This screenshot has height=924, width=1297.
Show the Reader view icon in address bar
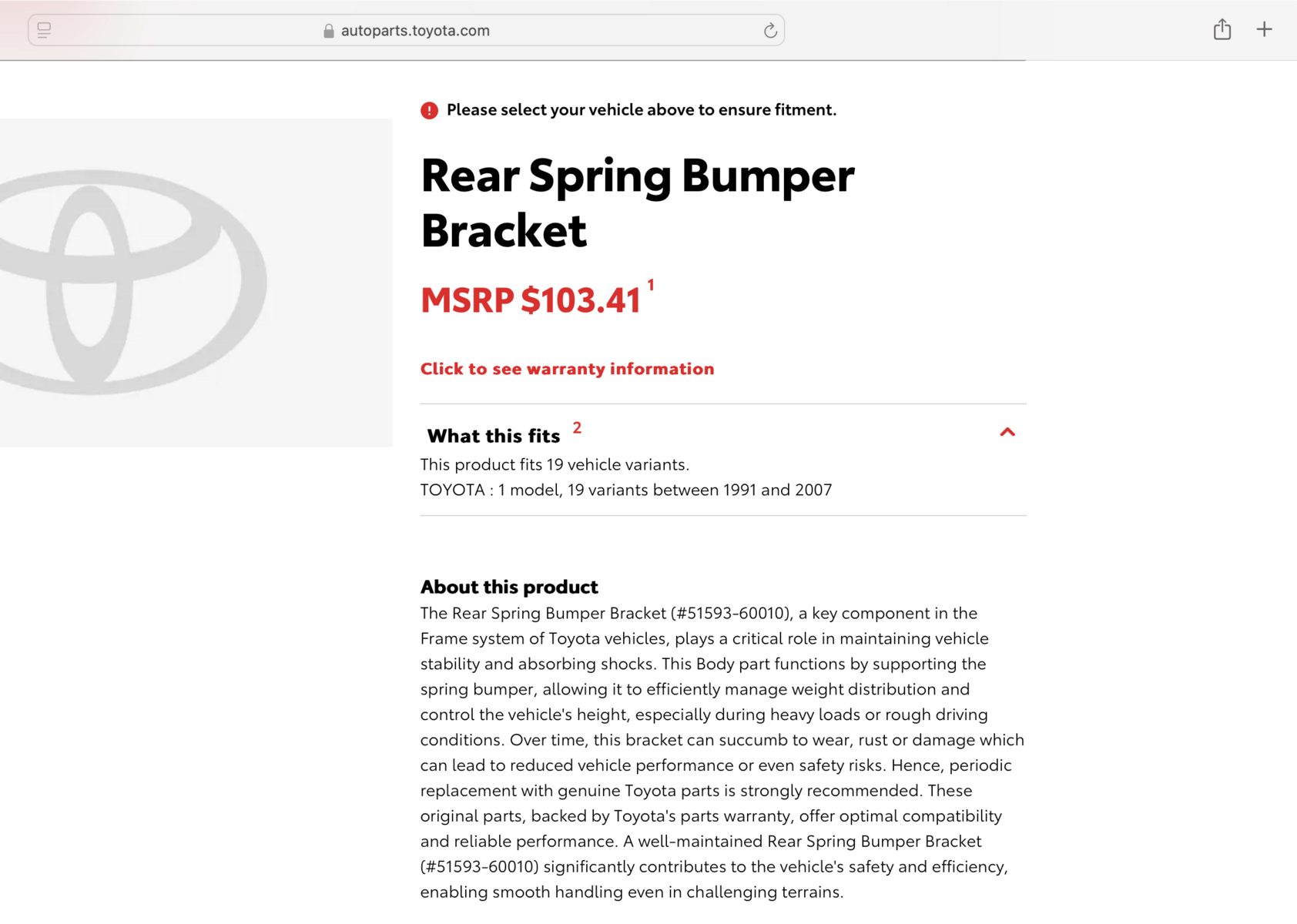(44, 31)
